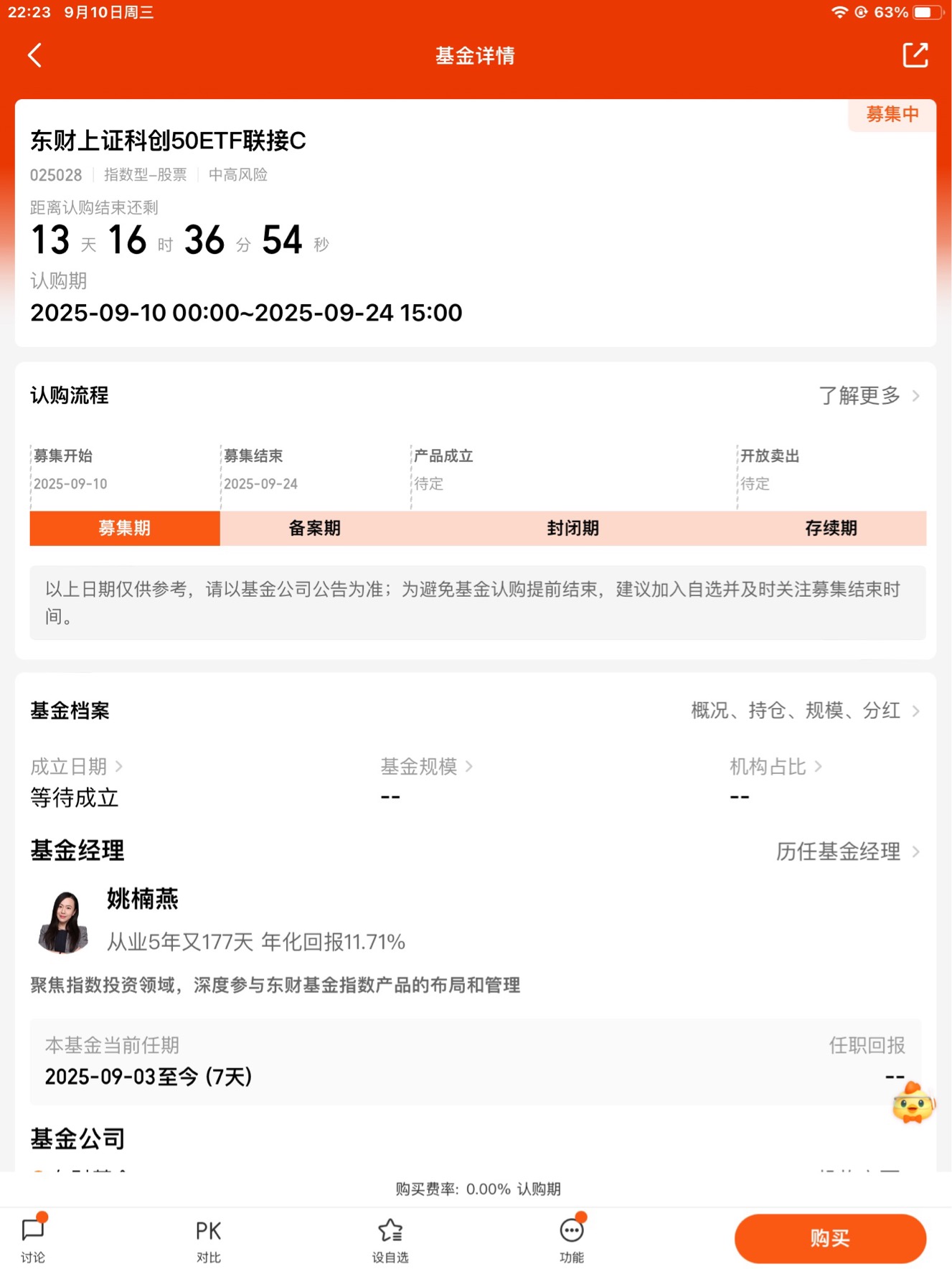The height and width of the screenshot is (1269, 952).
Task: Select the 封闭期 stage segment
Action: (x=573, y=528)
